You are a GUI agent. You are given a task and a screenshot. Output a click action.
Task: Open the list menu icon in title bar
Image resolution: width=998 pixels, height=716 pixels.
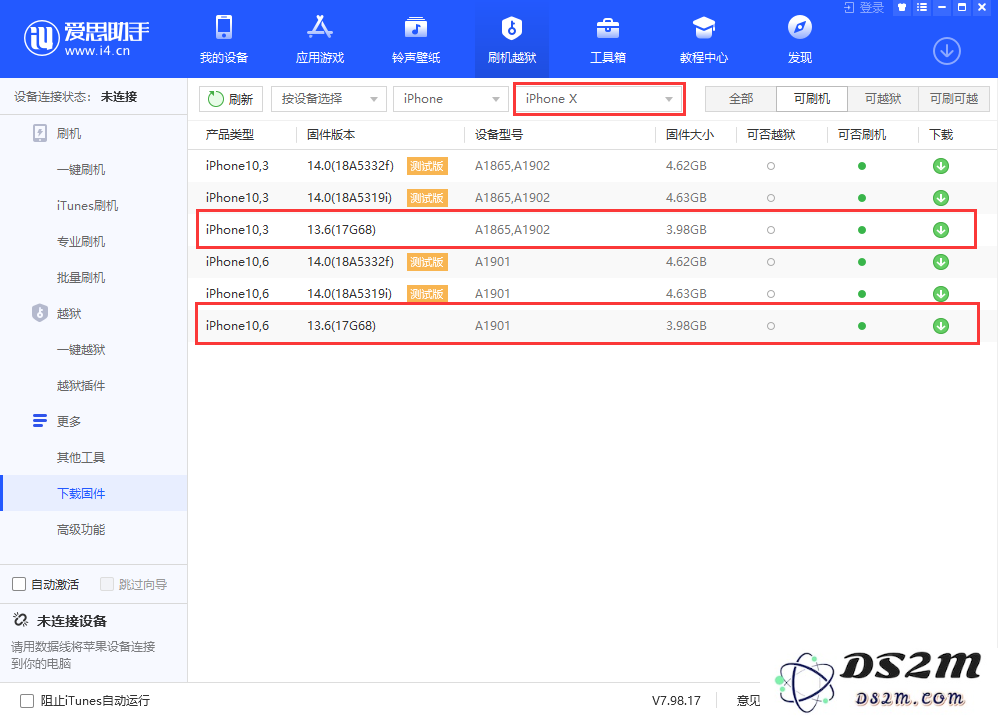pyautogui.click(x=922, y=8)
